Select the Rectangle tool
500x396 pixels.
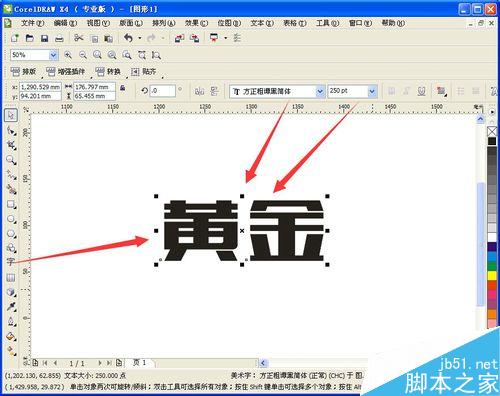pyautogui.click(x=11, y=204)
